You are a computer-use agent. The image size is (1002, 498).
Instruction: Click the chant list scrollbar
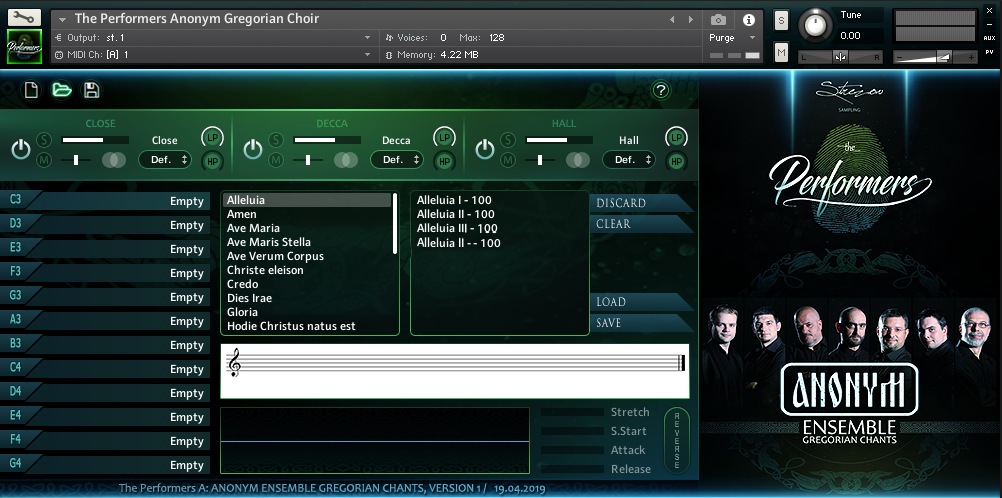[395, 224]
